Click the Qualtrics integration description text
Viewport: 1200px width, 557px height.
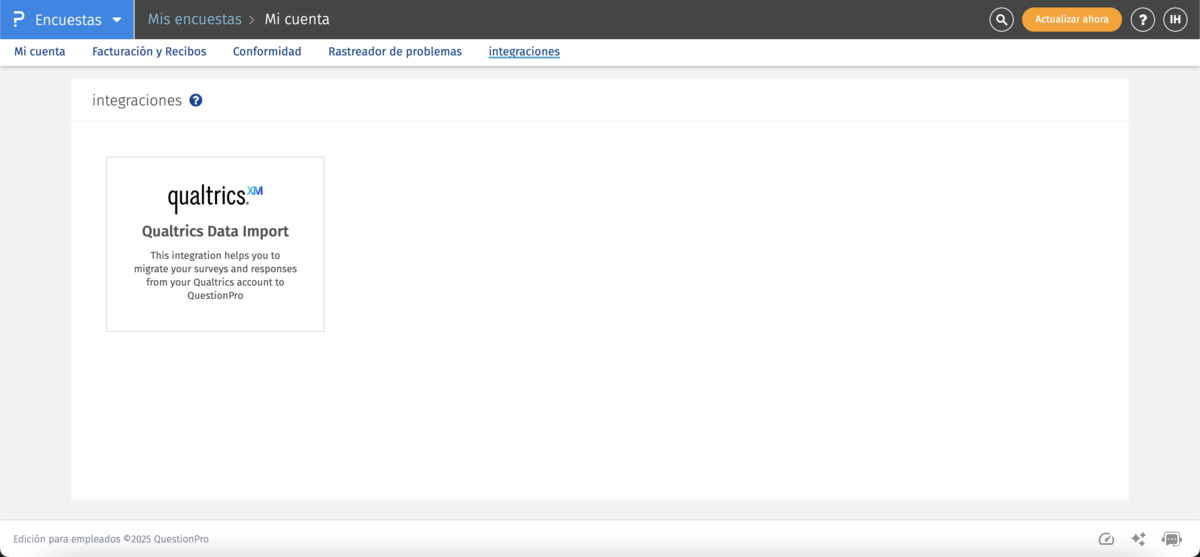coord(215,275)
